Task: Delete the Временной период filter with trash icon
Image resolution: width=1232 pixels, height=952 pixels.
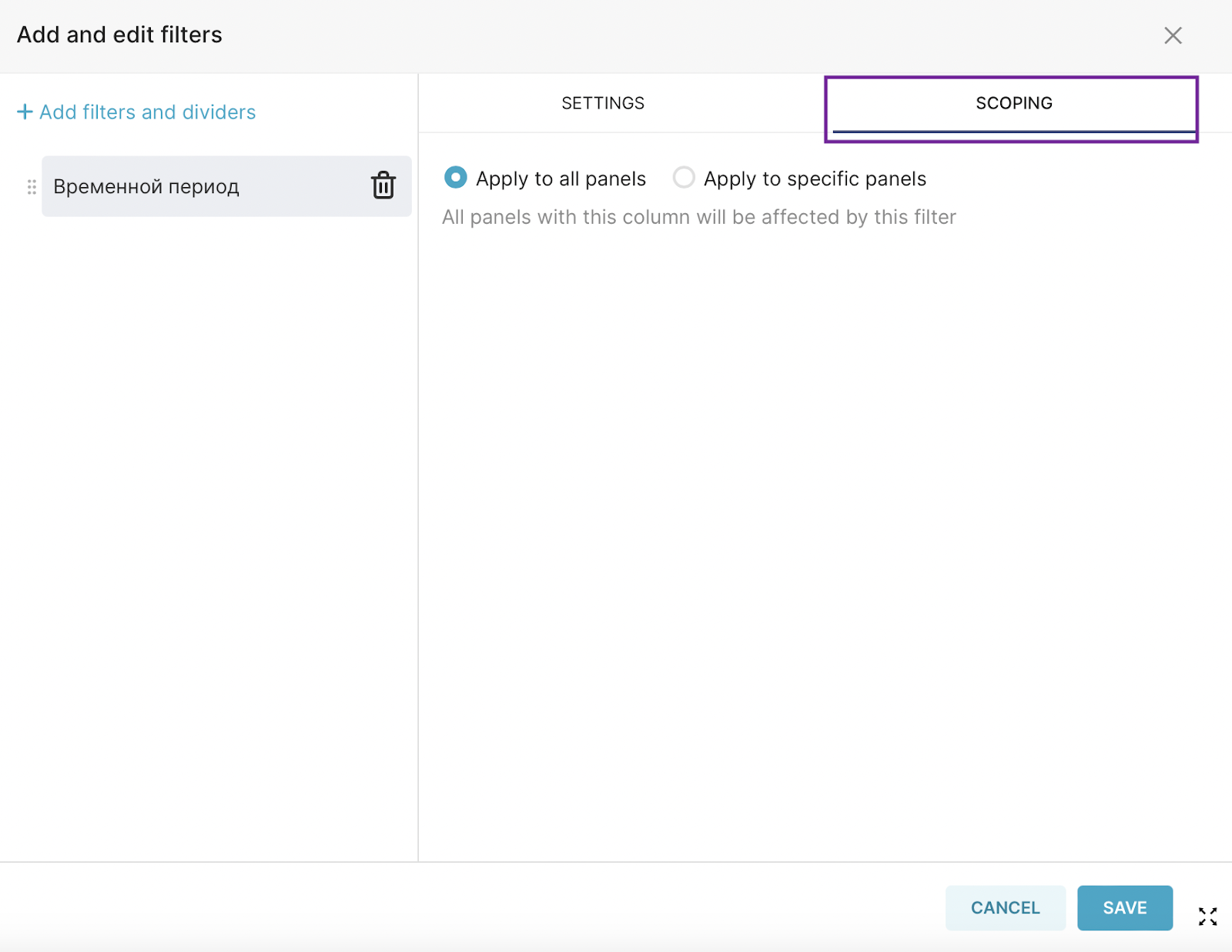Action: tap(383, 185)
